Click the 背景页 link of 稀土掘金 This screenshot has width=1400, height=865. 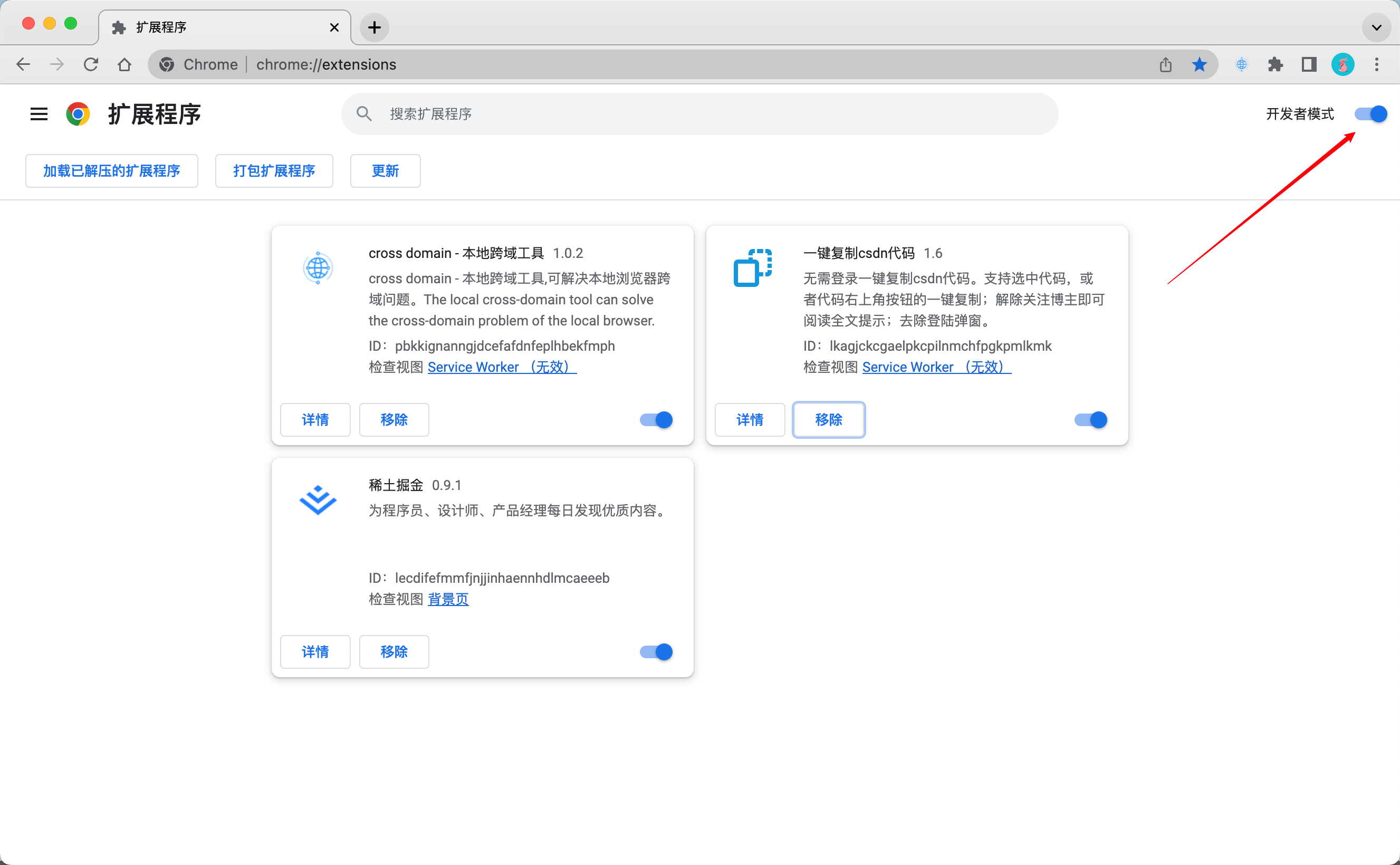[x=448, y=599]
